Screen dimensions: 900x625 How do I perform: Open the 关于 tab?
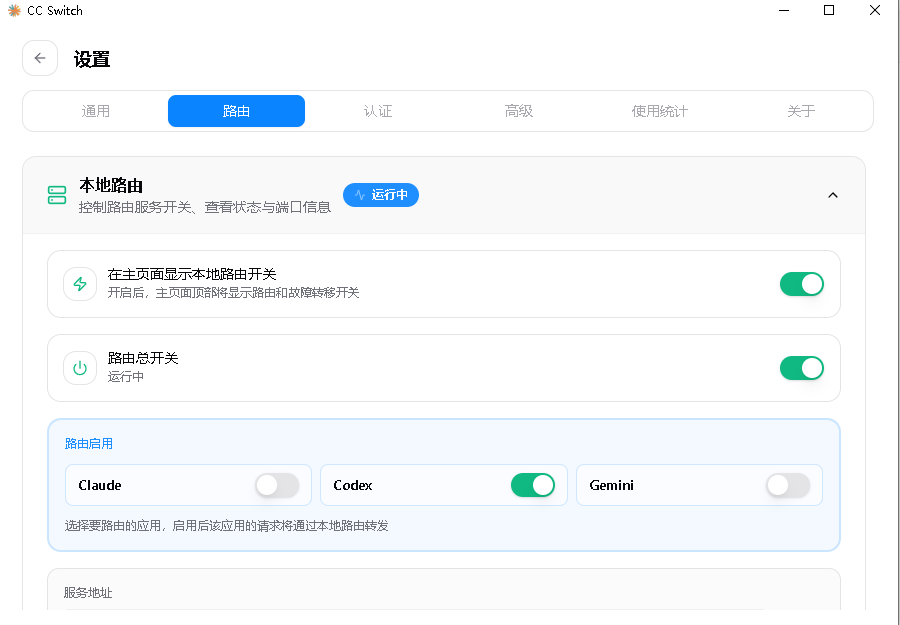[801, 111]
